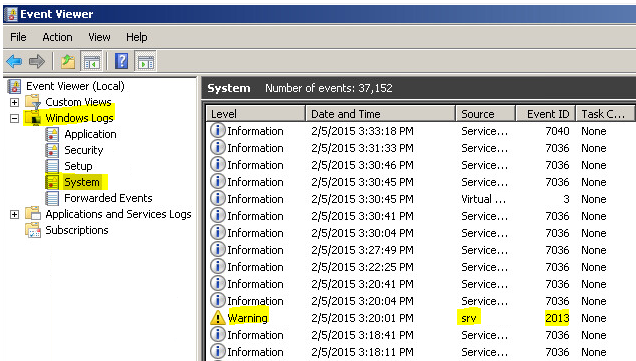
Task: Open the Help question mark icon
Action: (122, 62)
